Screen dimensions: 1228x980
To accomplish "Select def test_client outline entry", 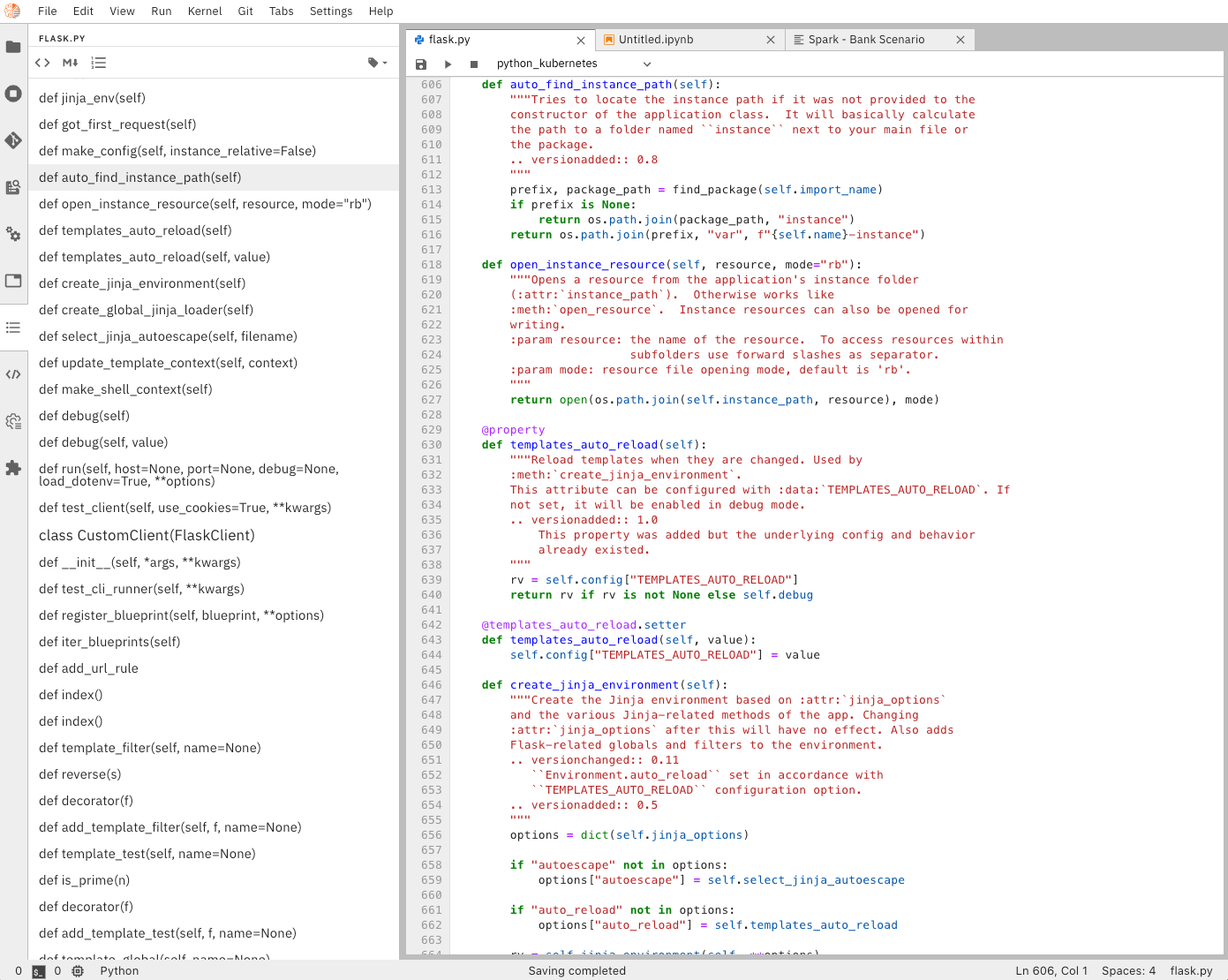I will tap(213, 508).
